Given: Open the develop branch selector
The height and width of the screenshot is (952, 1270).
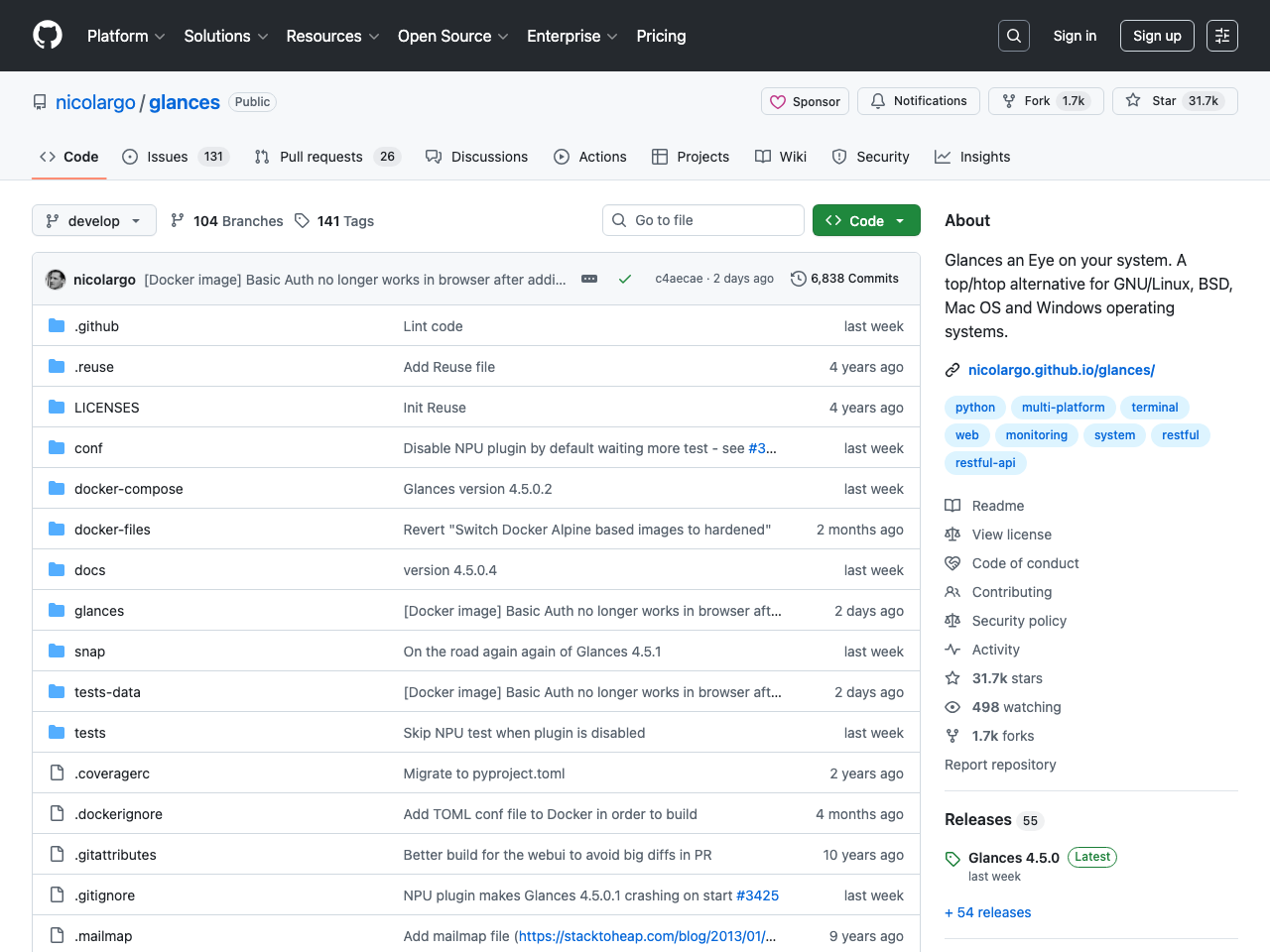Looking at the screenshot, I should [93, 220].
